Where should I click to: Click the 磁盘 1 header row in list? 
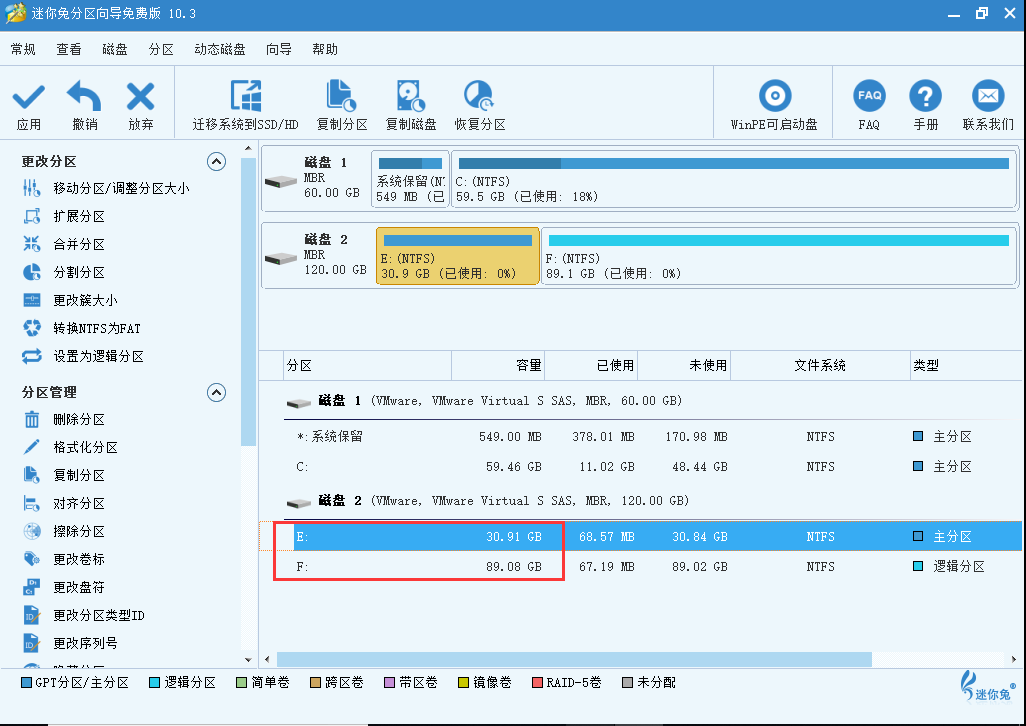coord(640,401)
